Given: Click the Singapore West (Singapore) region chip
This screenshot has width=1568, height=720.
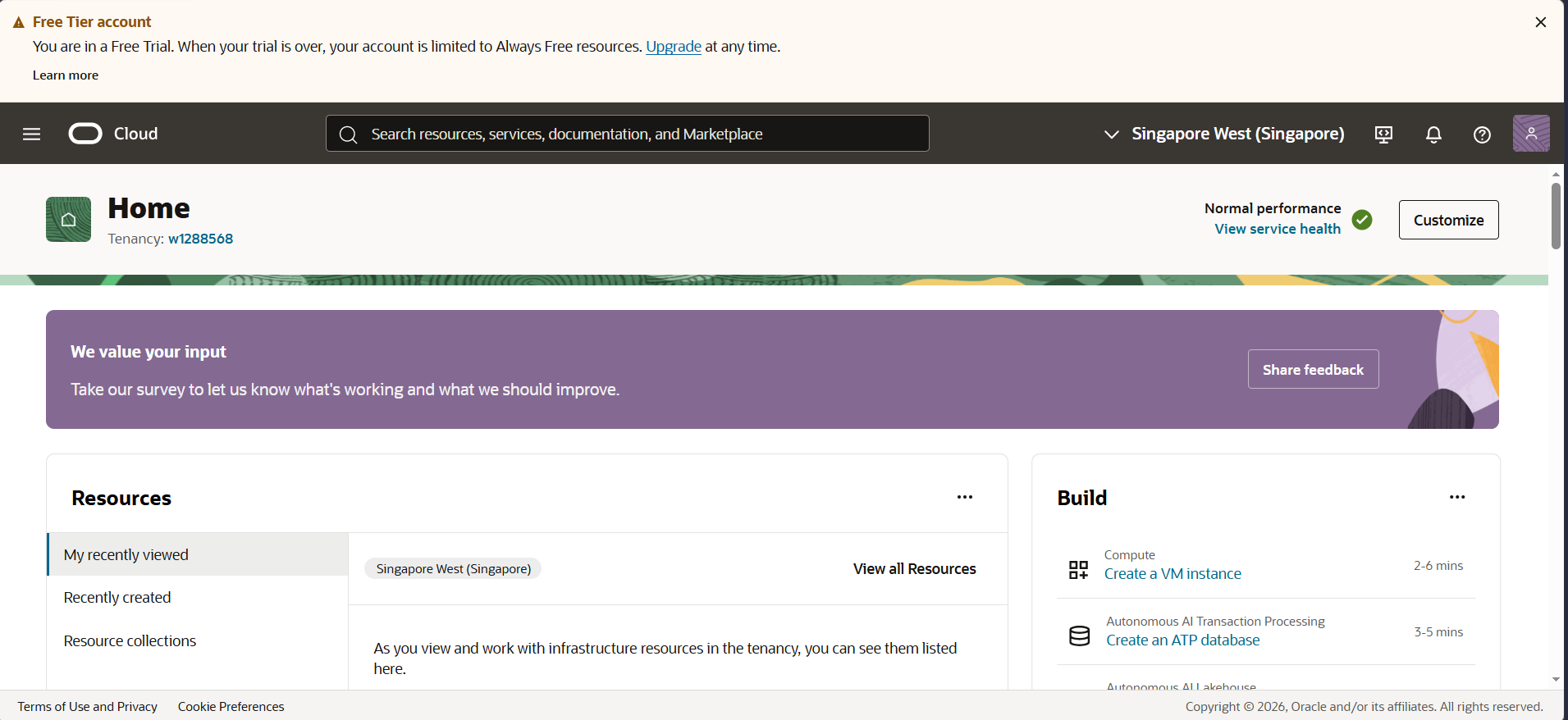Looking at the screenshot, I should pyautogui.click(x=453, y=569).
